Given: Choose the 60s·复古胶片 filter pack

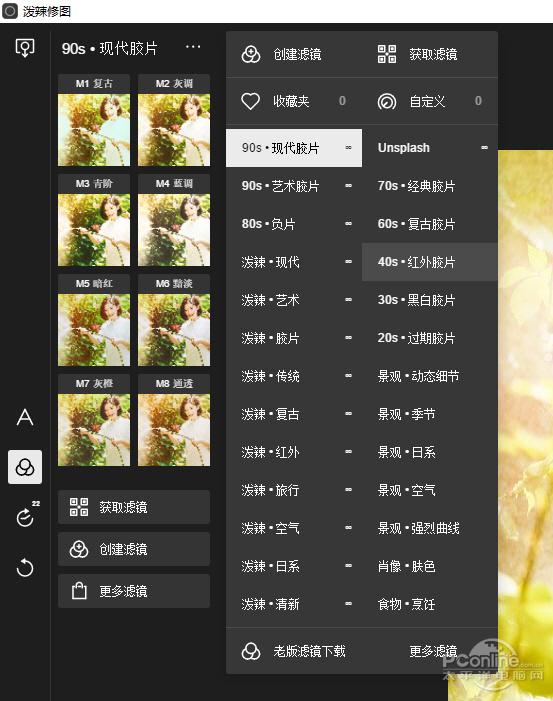Looking at the screenshot, I should pos(430,224).
